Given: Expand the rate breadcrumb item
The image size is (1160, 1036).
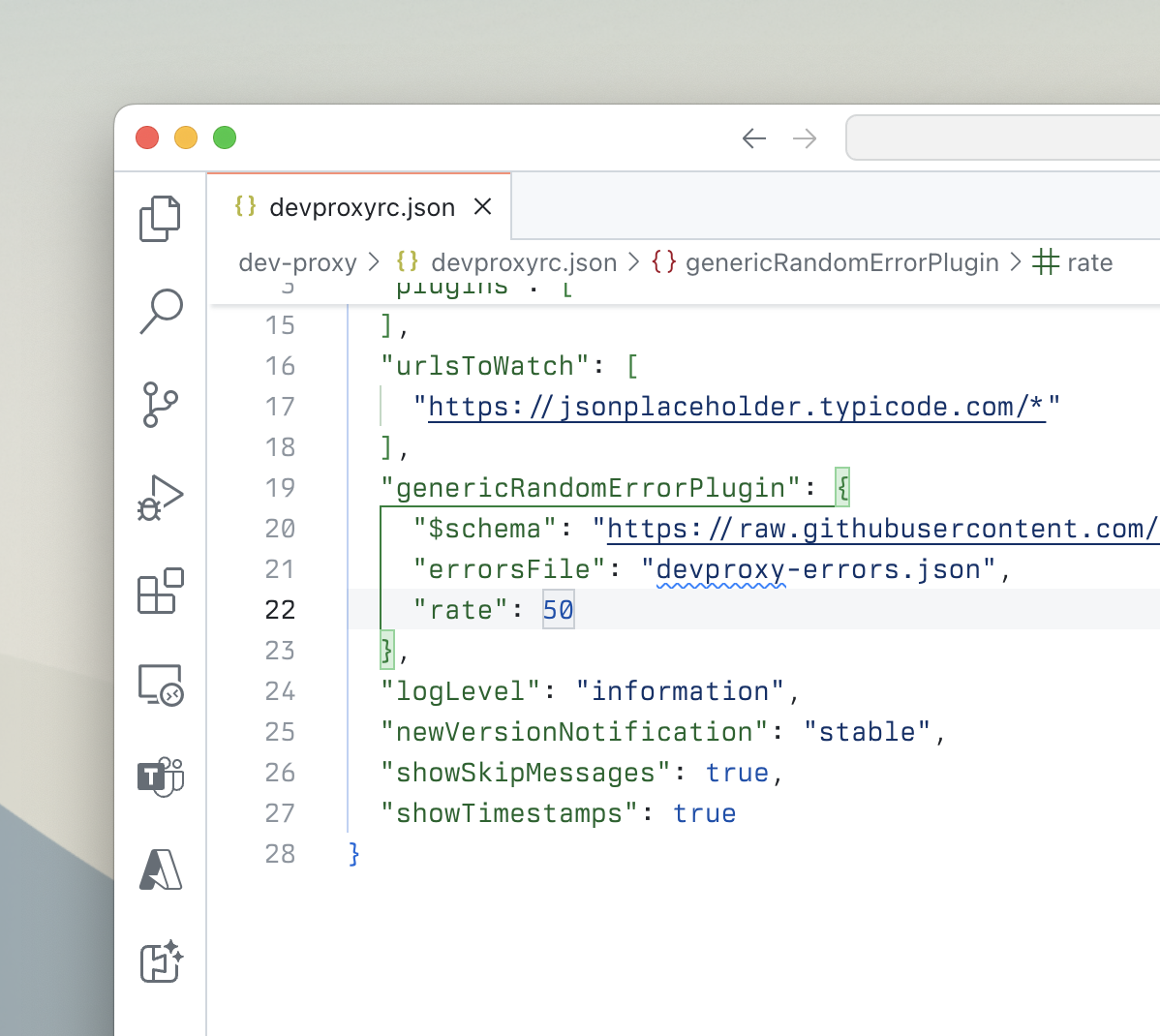Looking at the screenshot, I should (1088, 262).
